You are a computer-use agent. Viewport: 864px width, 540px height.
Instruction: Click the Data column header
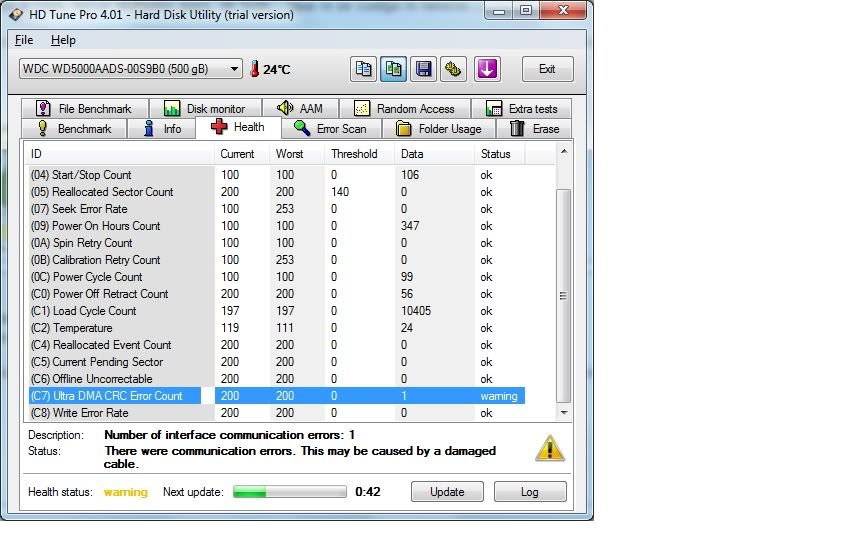pos(434,154)
